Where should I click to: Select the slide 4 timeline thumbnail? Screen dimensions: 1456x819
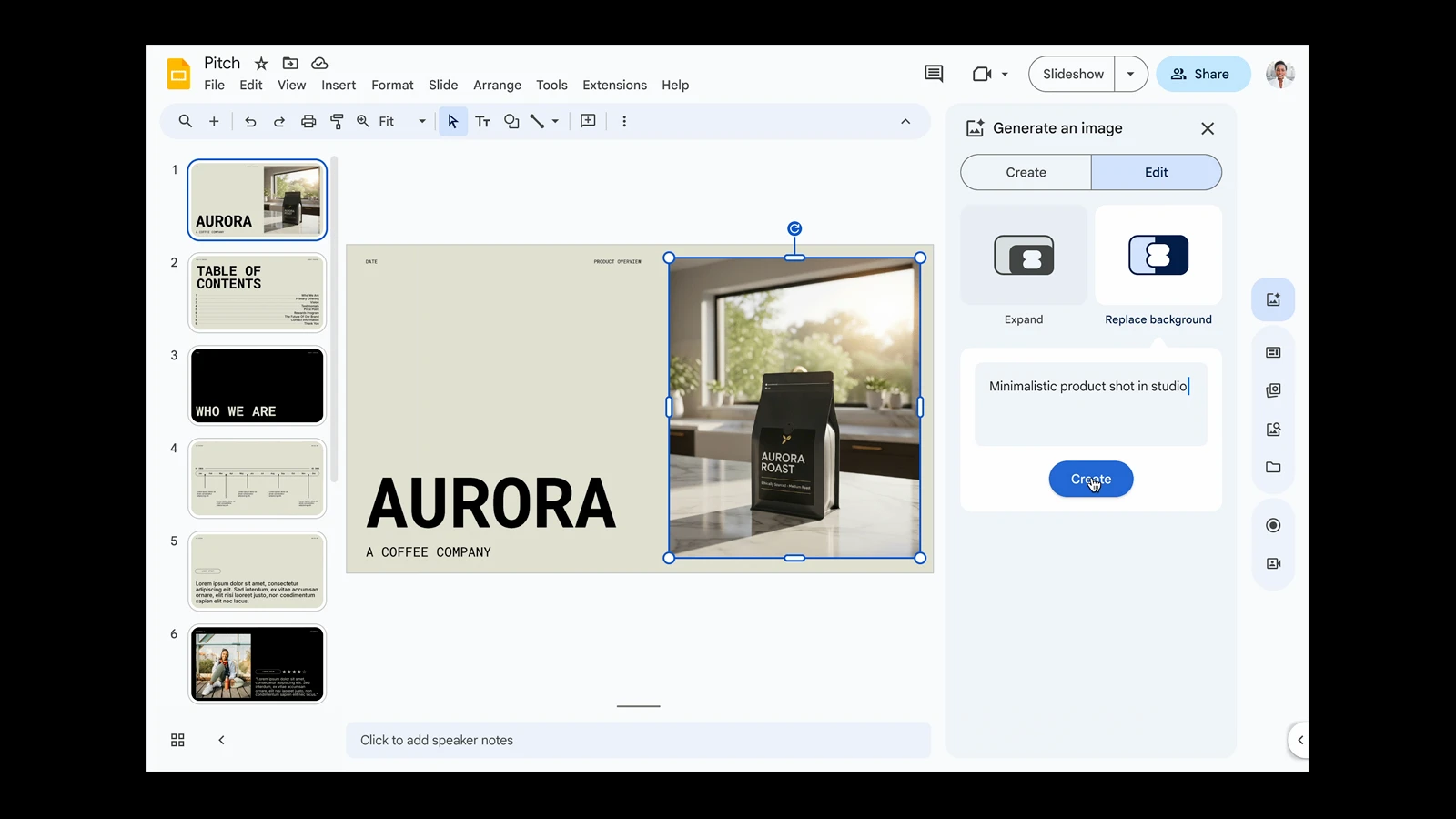(x=258, y=478)
